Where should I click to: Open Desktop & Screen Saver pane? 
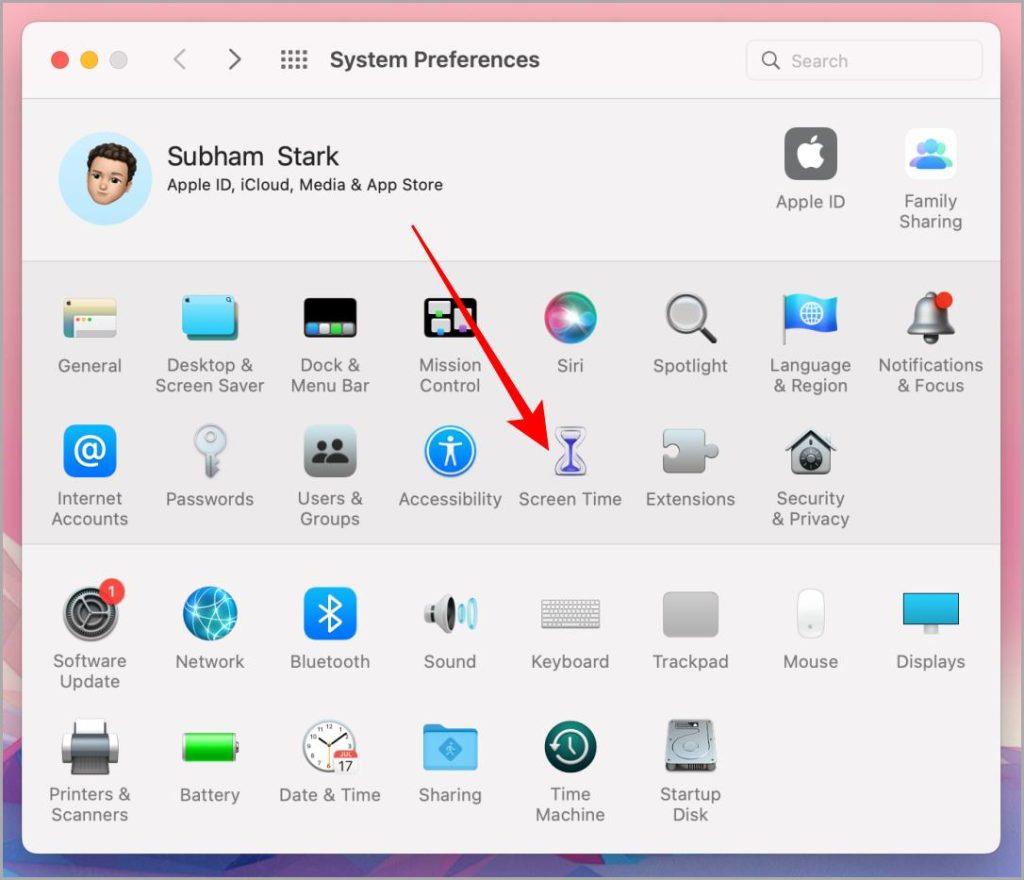tap(210, 317)
